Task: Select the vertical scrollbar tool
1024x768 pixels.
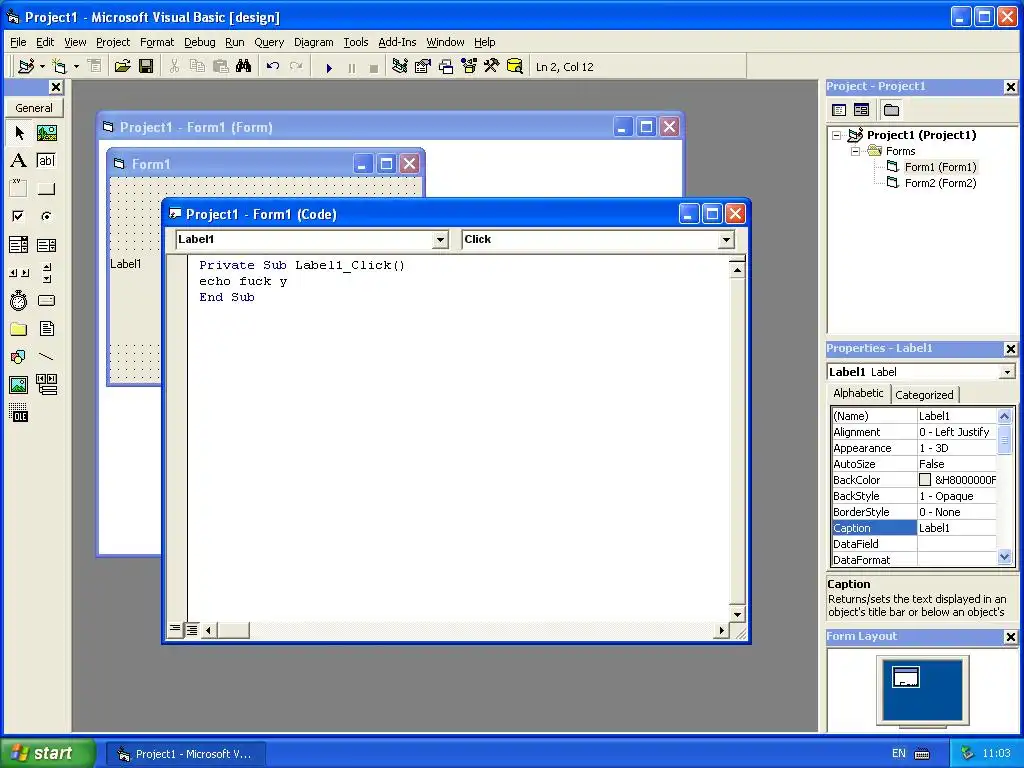Action: (x=46, y=273)
